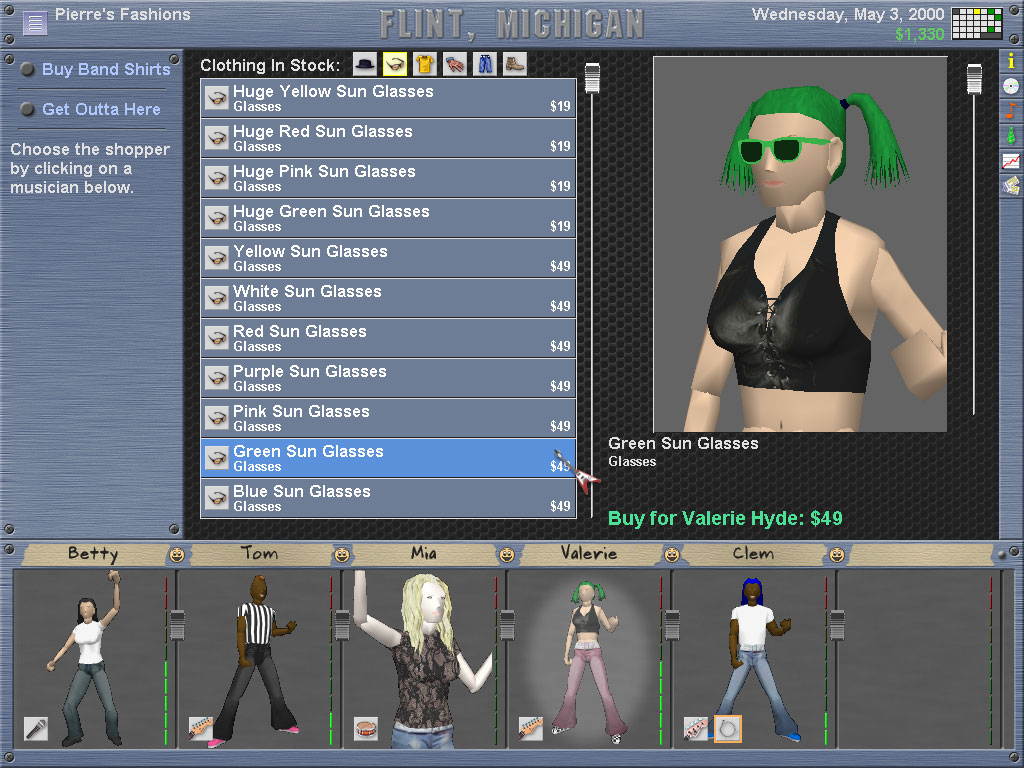Open the orange music note panel

pos(1011,111)
